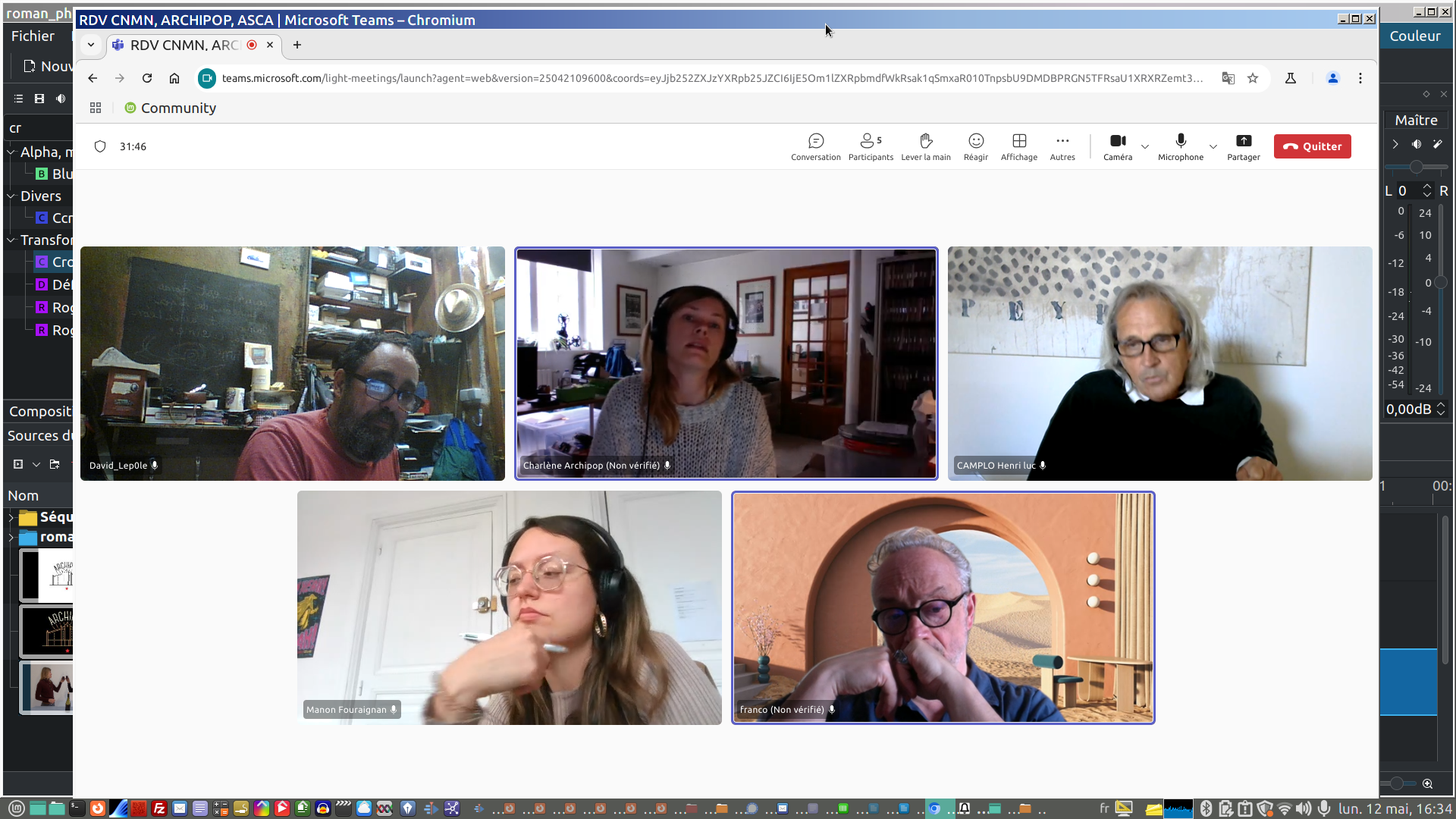
Task: Open Affichage view layout options
Action: click(x=1018, y=146)
